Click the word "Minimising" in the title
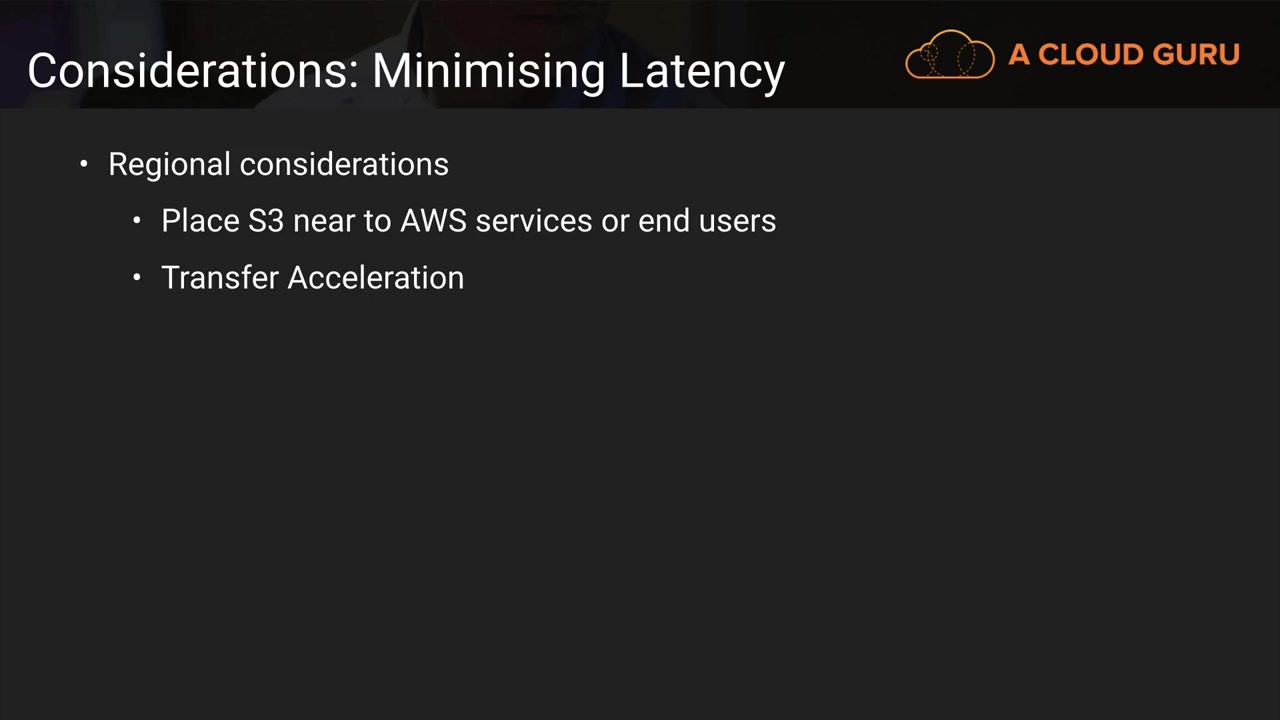The height and width of the screenshot is (720, 1280). 489,71
